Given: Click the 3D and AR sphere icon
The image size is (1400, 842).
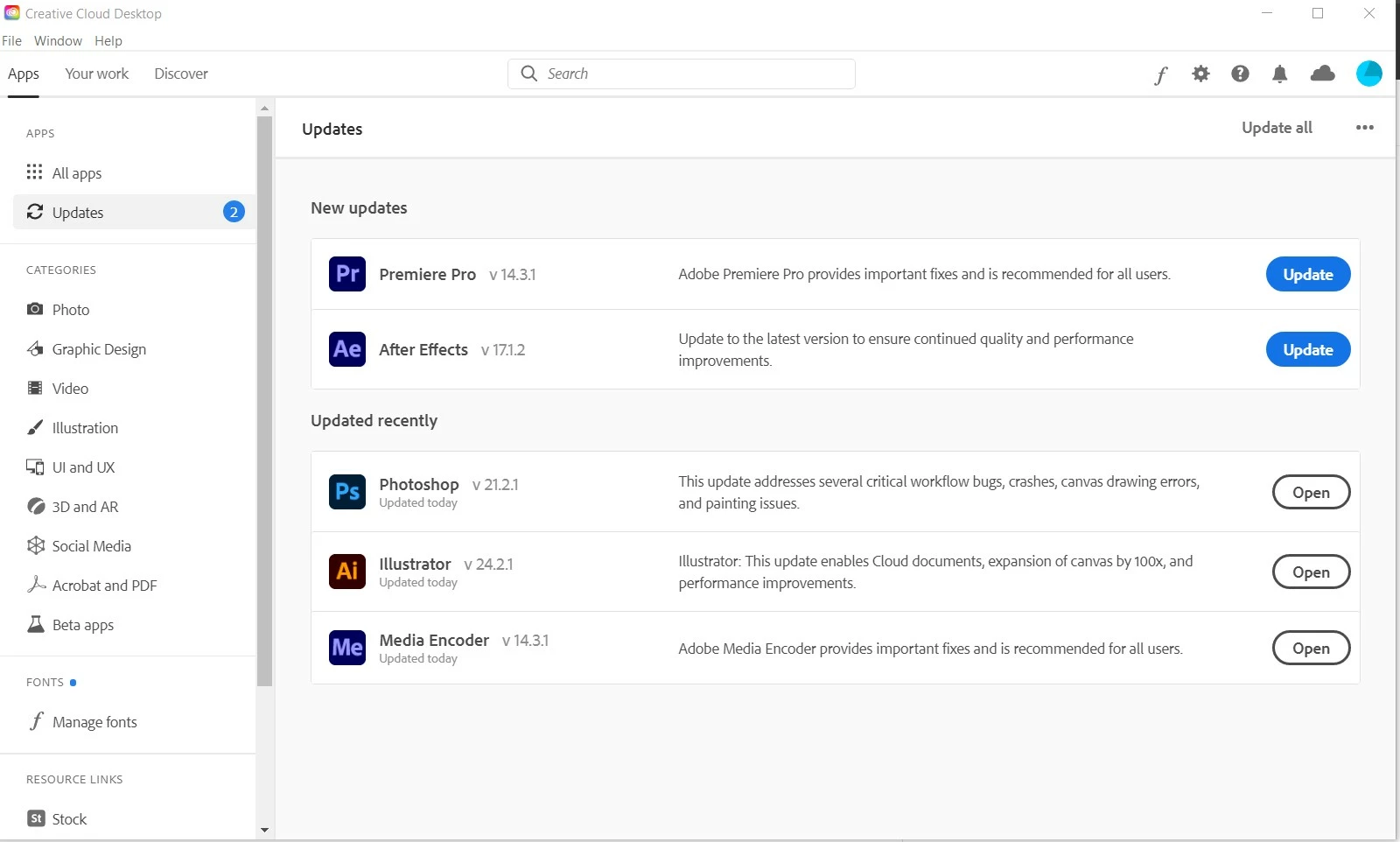Looking at the screenshot, I should 36,506.
